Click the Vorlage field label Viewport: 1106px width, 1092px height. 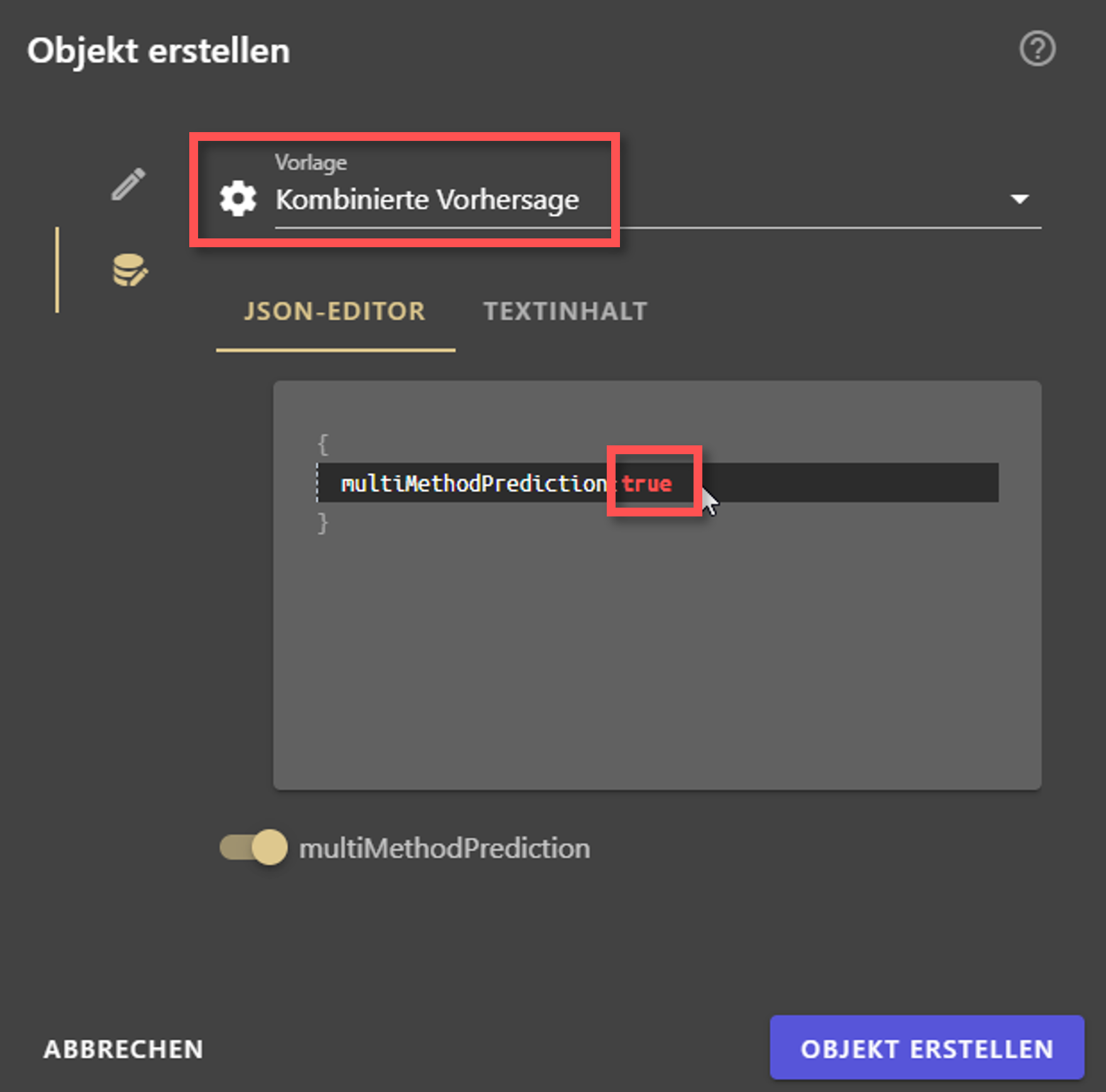(x=311, y=162)
